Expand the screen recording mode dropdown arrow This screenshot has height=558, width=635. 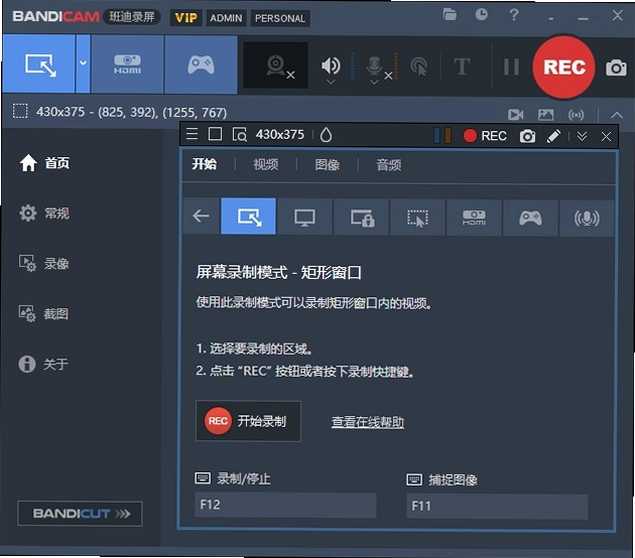click(x=83, y=64)
